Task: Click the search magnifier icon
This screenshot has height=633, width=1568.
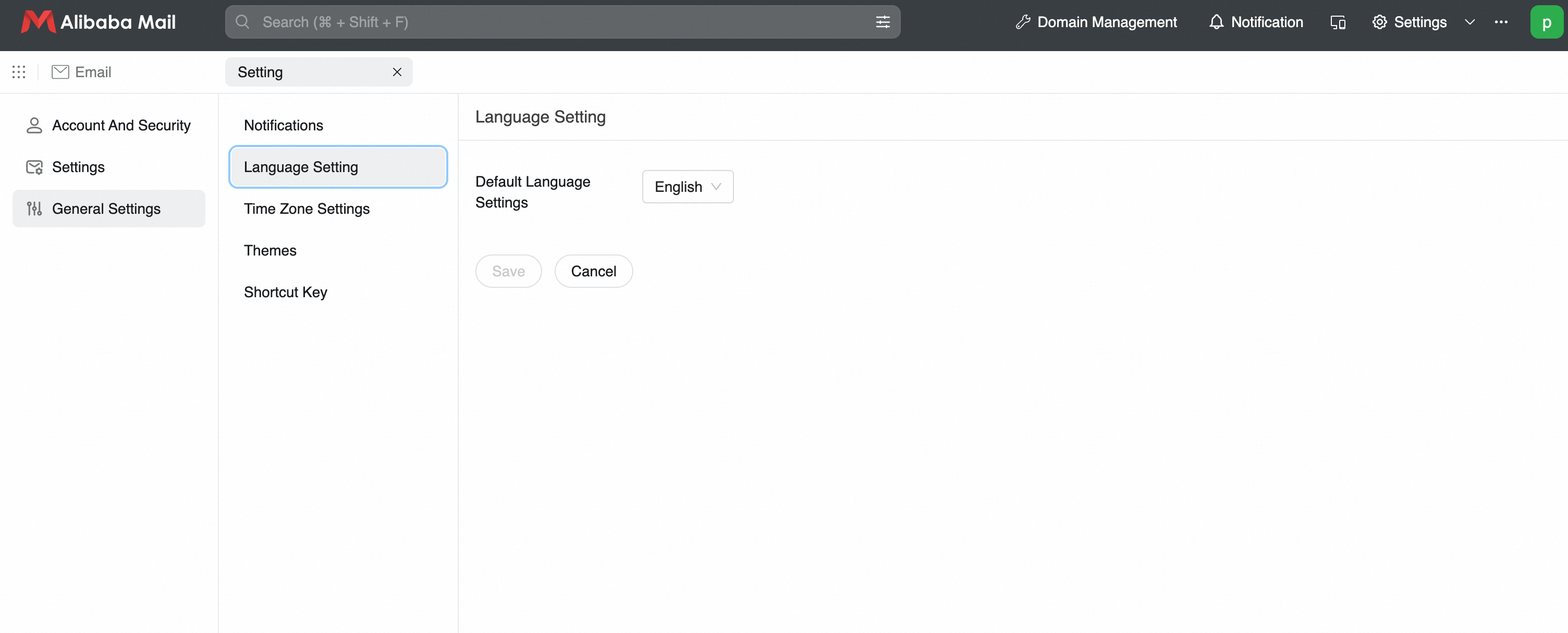Action: point(242,22)
